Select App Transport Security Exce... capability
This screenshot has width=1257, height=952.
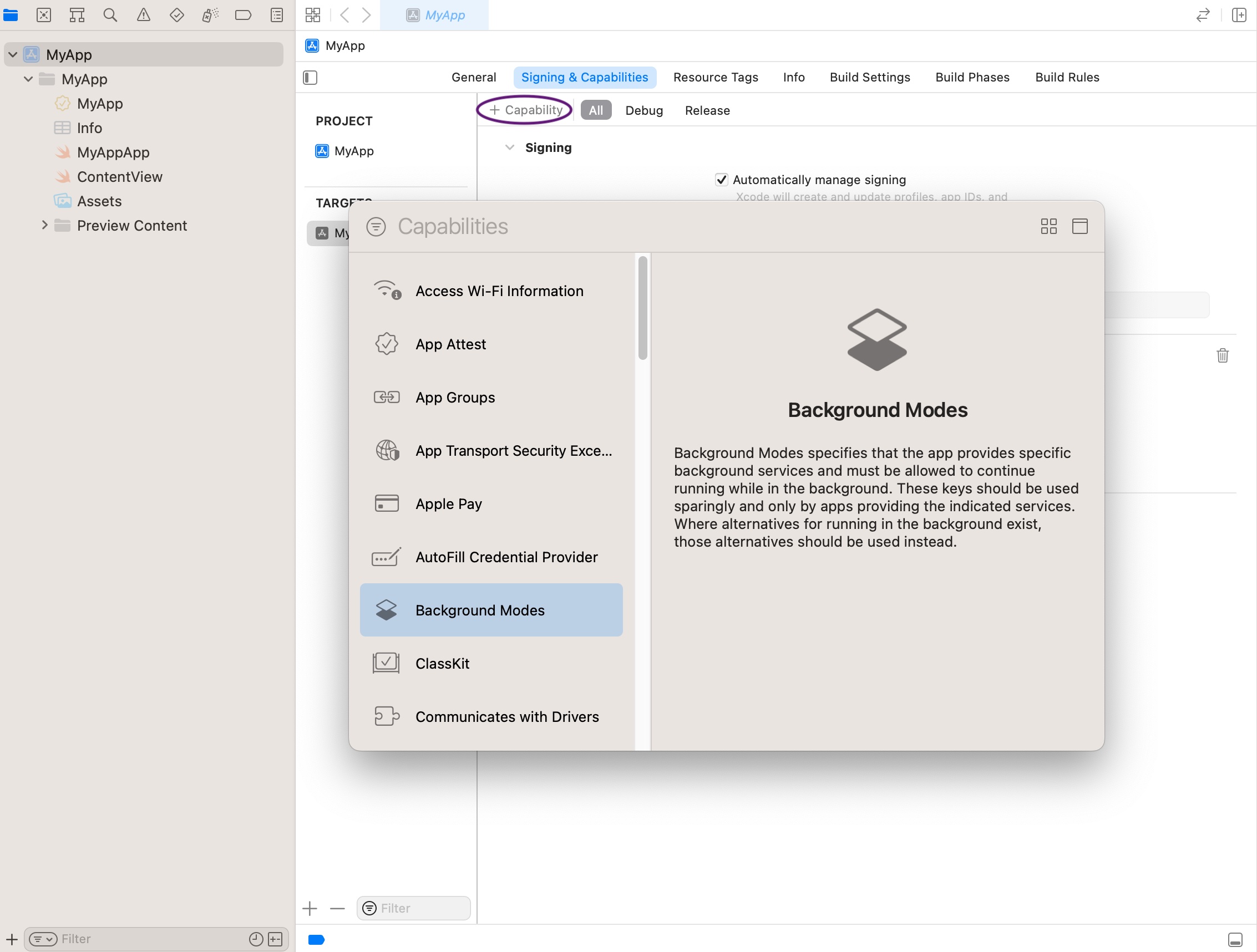[491, 450]
